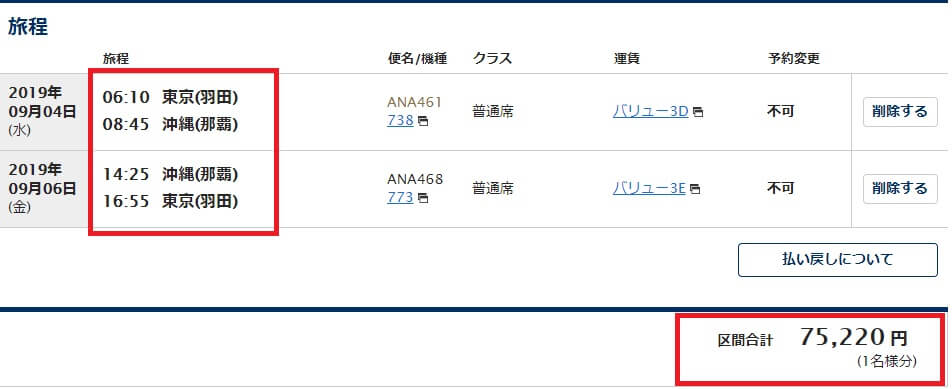The height and width of the screenshot is (389, 952).
Task: Open the バリュー3E fare details link
Action: tap(649, 189)
